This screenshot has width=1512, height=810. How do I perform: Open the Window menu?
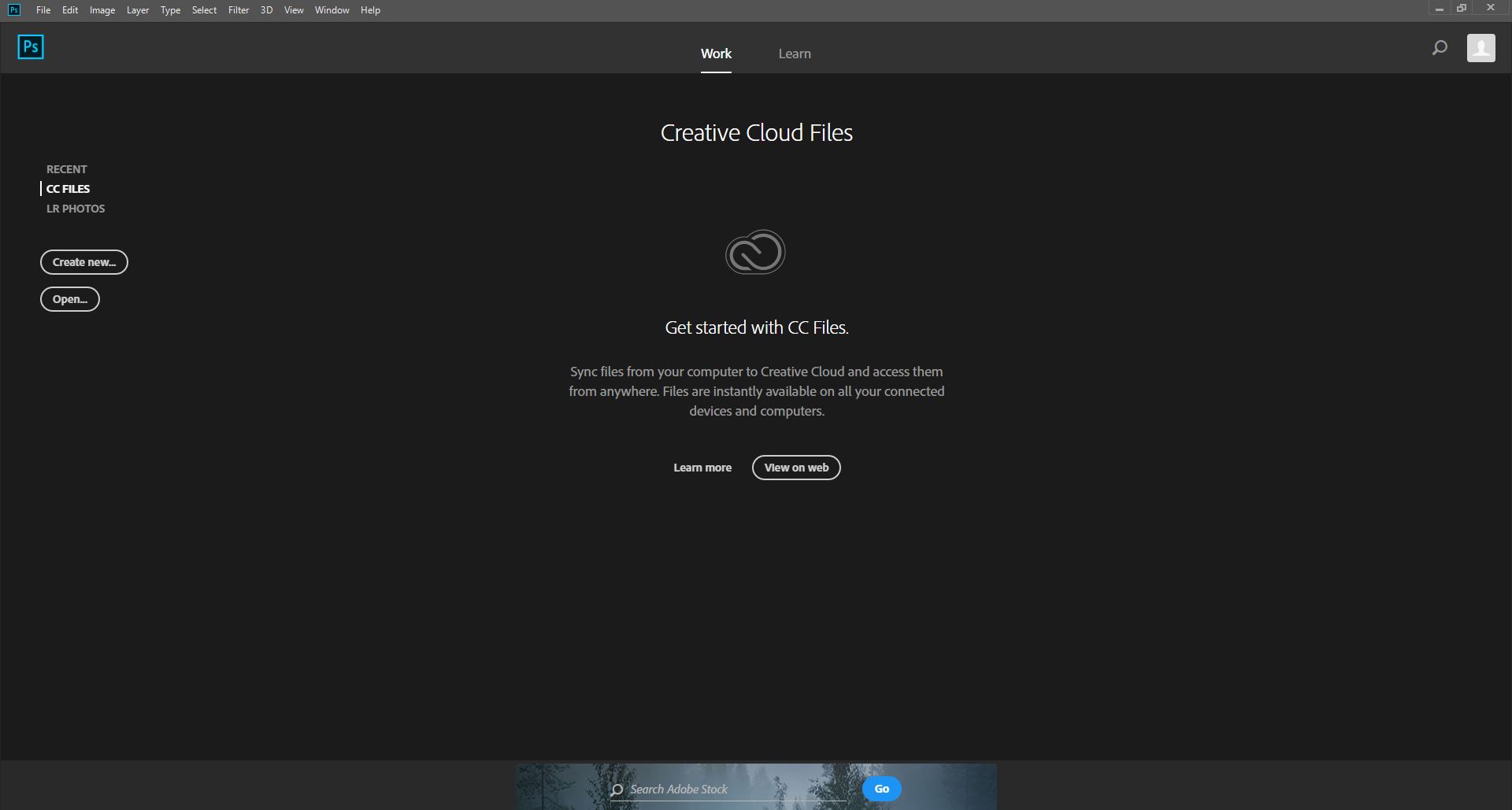[332, 10]
